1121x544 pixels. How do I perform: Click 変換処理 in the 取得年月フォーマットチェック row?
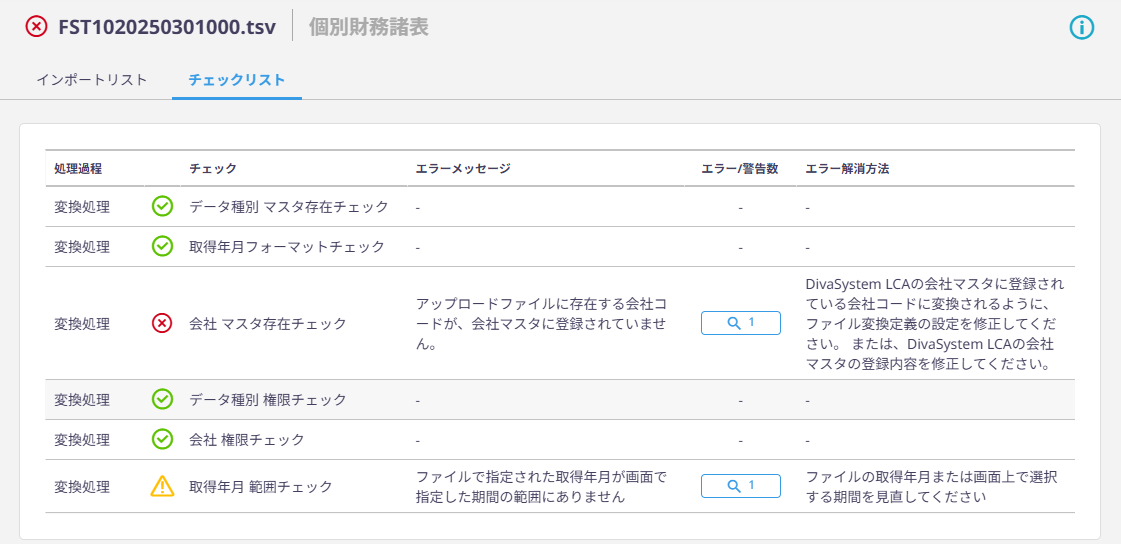click(82, 247)
